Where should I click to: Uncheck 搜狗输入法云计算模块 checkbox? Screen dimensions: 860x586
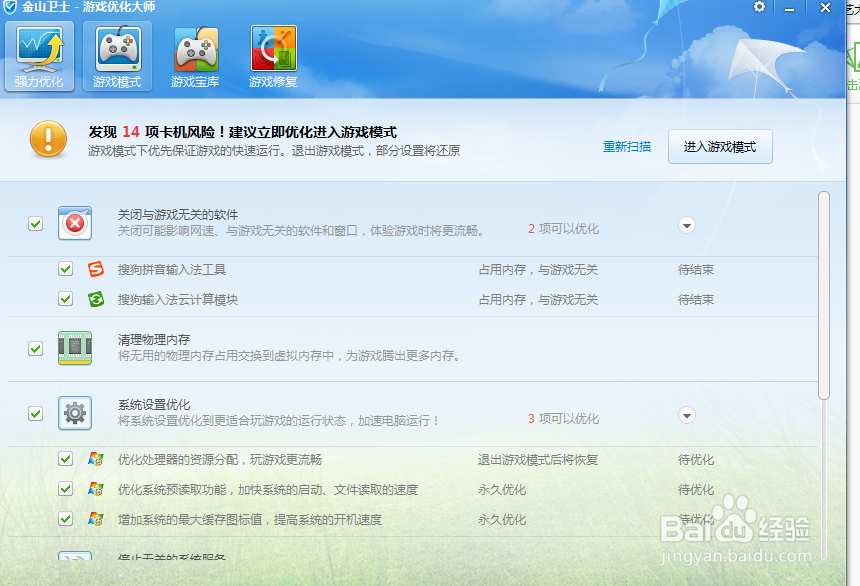[66, 299]
